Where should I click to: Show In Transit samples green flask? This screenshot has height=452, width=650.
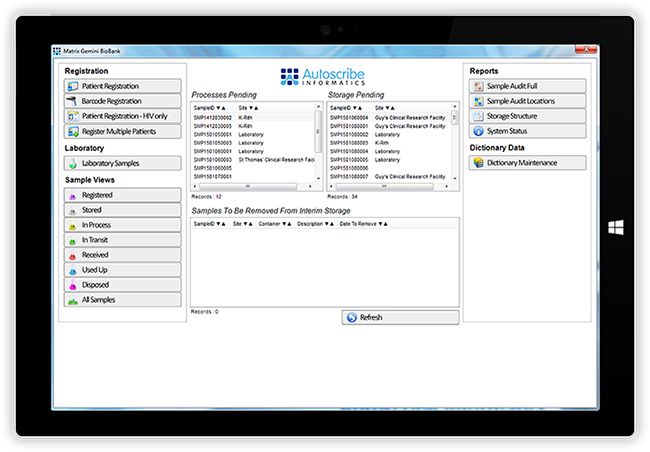point(73,240)
